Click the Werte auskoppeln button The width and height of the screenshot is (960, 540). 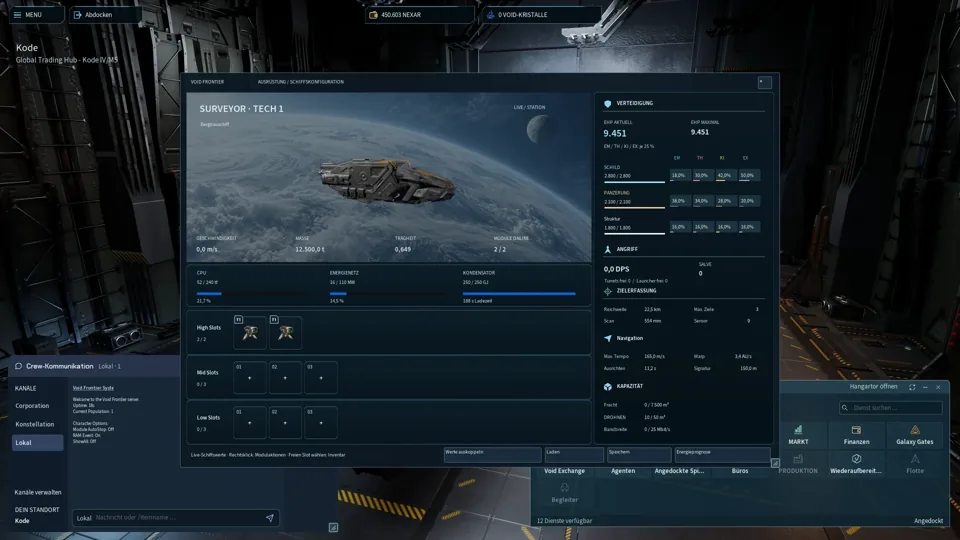pos(492,454)
